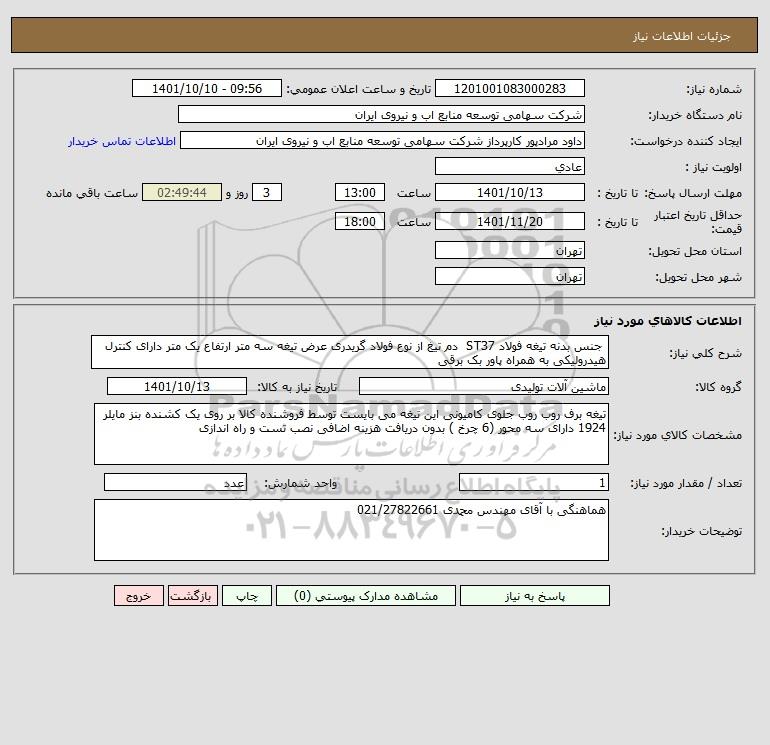This screenshot has width=770, height=745.
Task: Open 'مشاهده مدارک پیوستی (0)' attachments button
Action: 365,596
